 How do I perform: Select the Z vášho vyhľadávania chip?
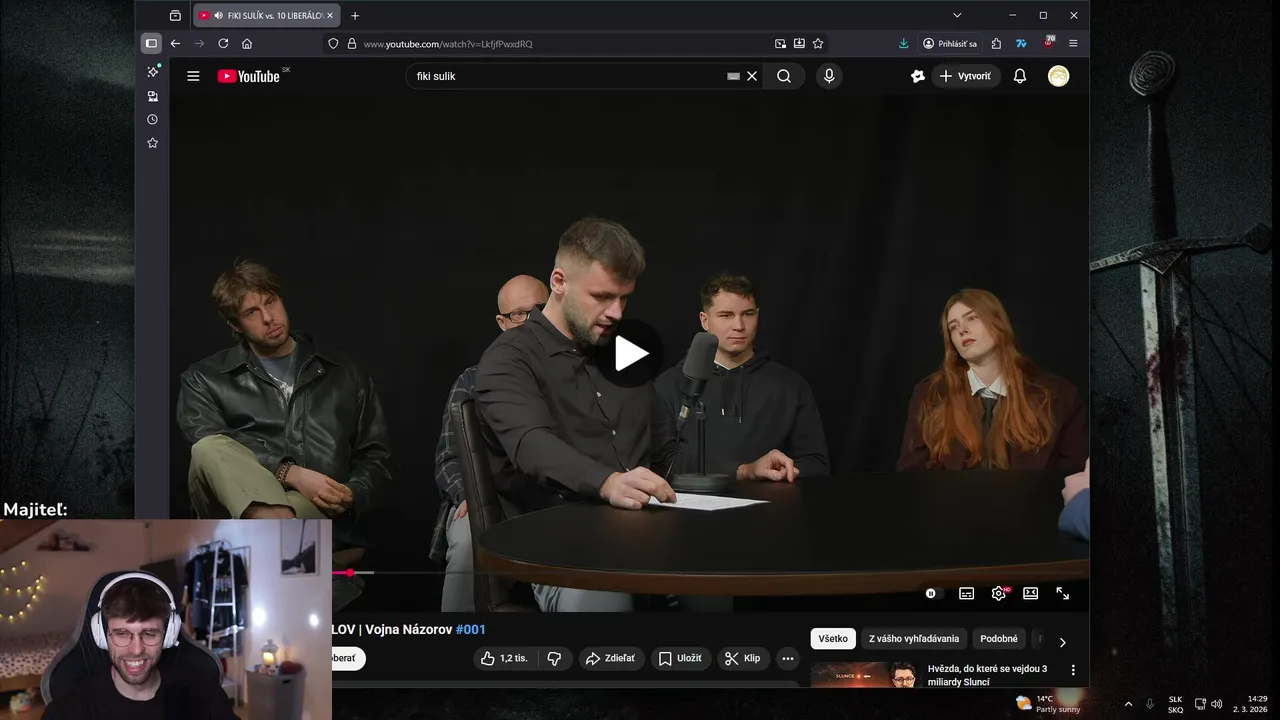914,639
